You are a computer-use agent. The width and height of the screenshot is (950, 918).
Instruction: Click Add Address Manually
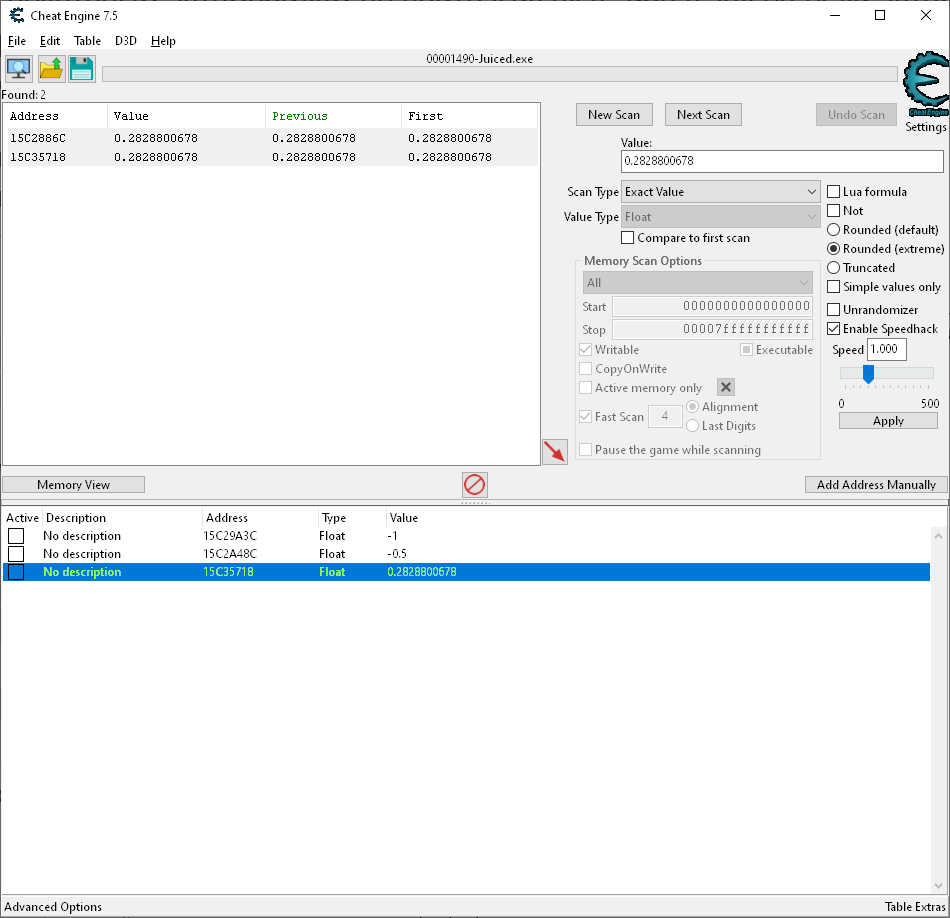coord(876,485)
